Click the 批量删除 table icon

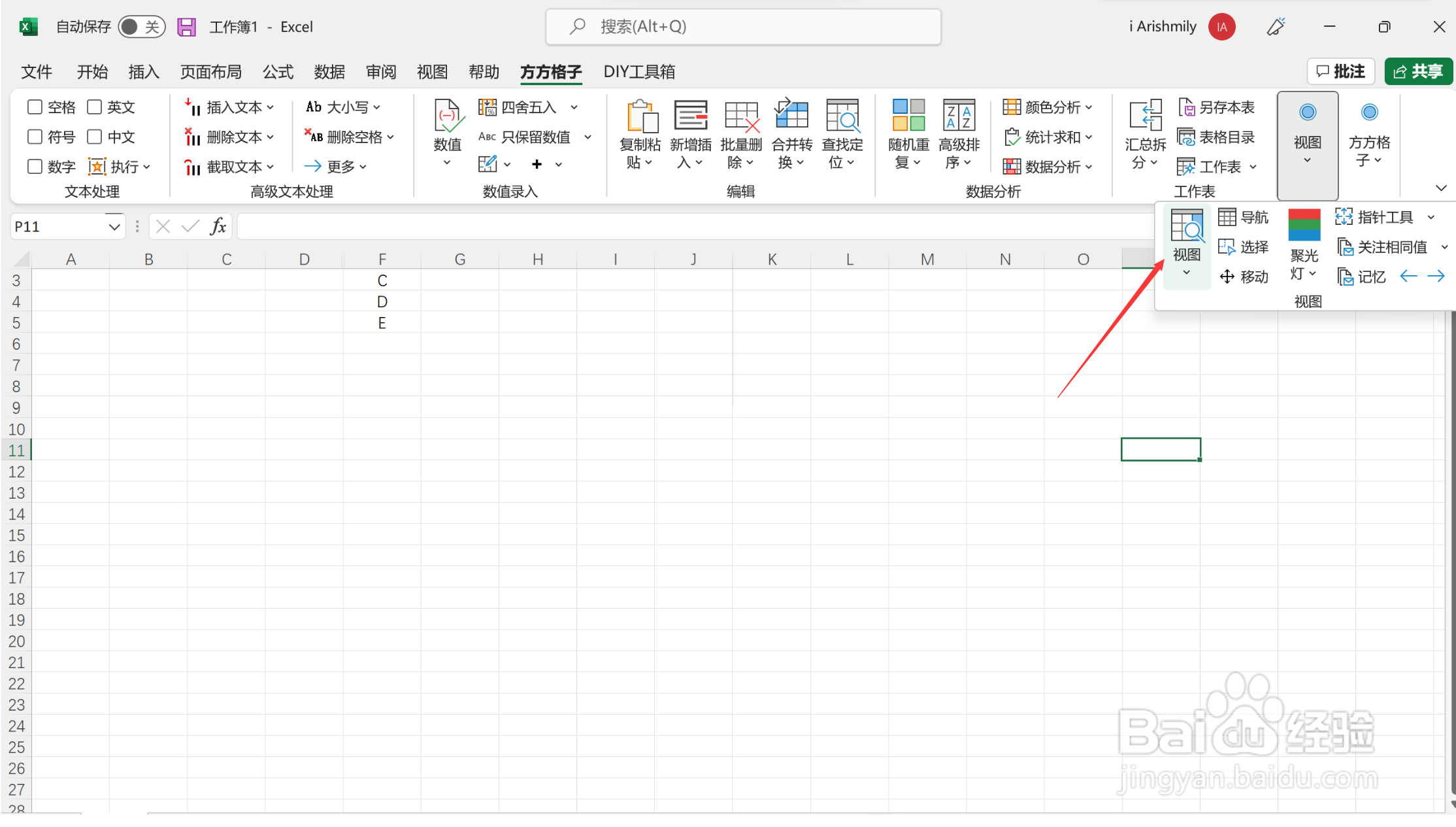click(x=741, y=117)
